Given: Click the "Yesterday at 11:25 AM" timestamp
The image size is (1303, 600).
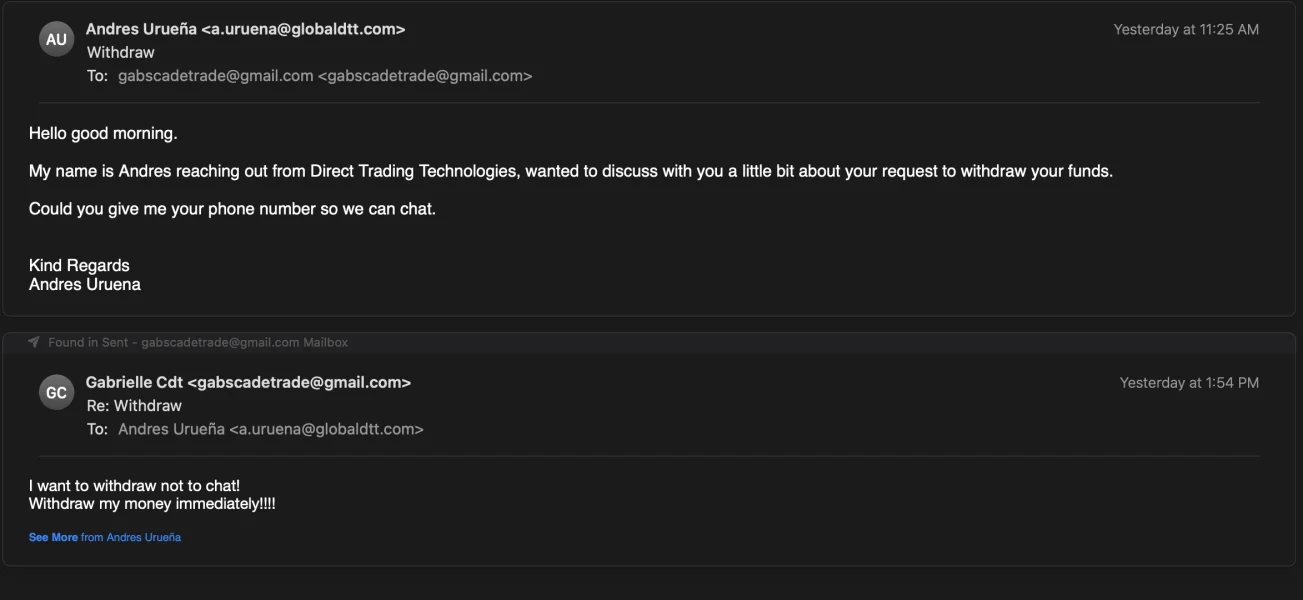Looking at the screenshot, I should (x=1186, y=30).
